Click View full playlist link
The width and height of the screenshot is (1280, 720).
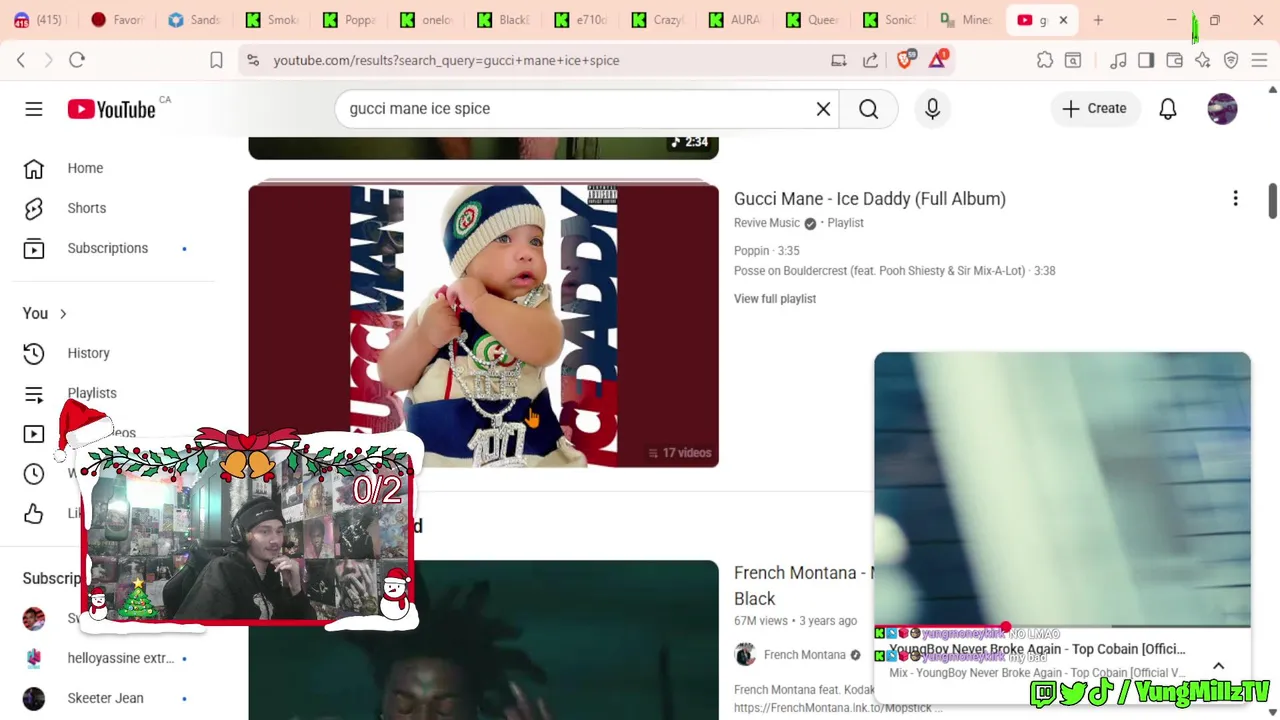pos(775,299)
